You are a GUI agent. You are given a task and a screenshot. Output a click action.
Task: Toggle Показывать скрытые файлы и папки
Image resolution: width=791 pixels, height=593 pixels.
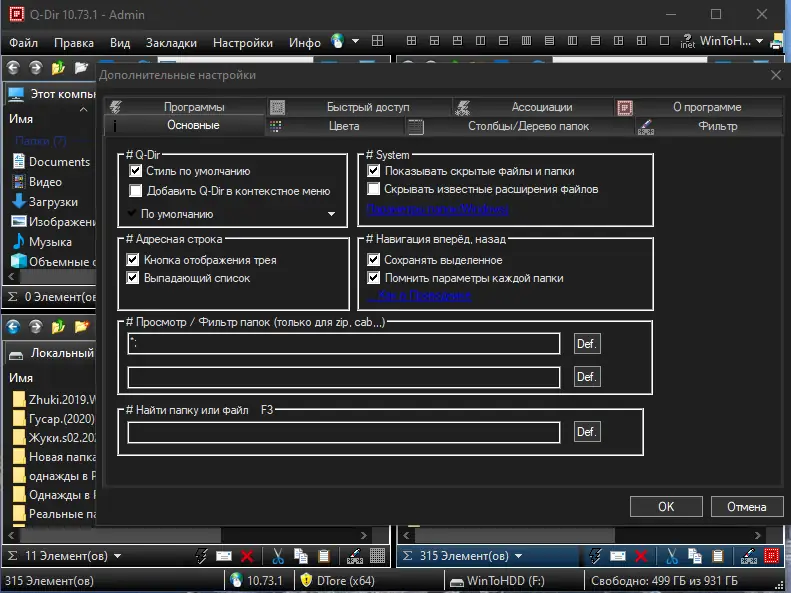[x=373, y=170]
